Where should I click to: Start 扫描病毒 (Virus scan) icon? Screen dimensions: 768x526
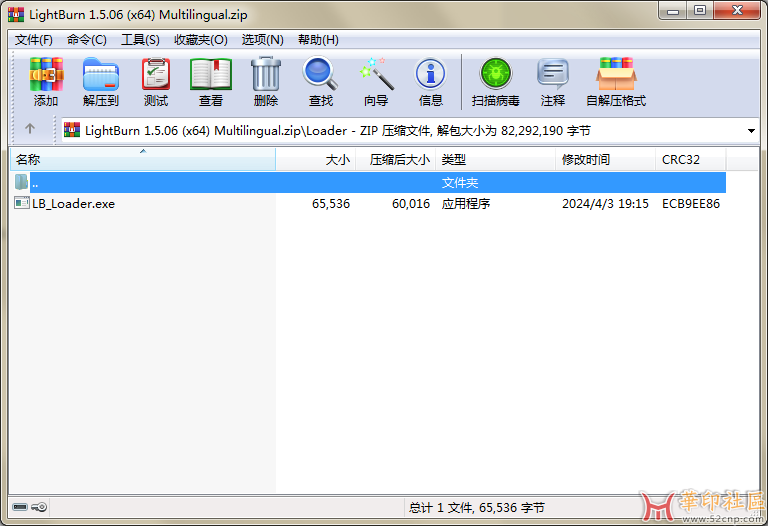tap(496, 74)
